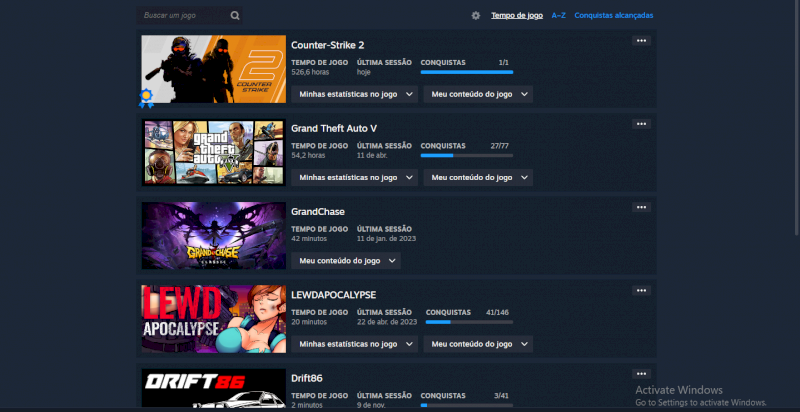800x412 pixels.
Task: Click the '11 de jan. de 2023' date
Action: (386, 238)
